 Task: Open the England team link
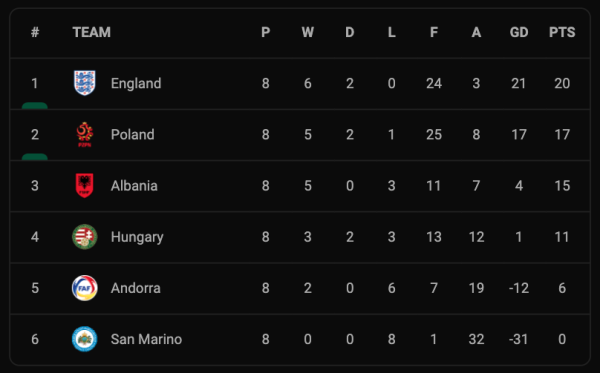coord(136,83)
